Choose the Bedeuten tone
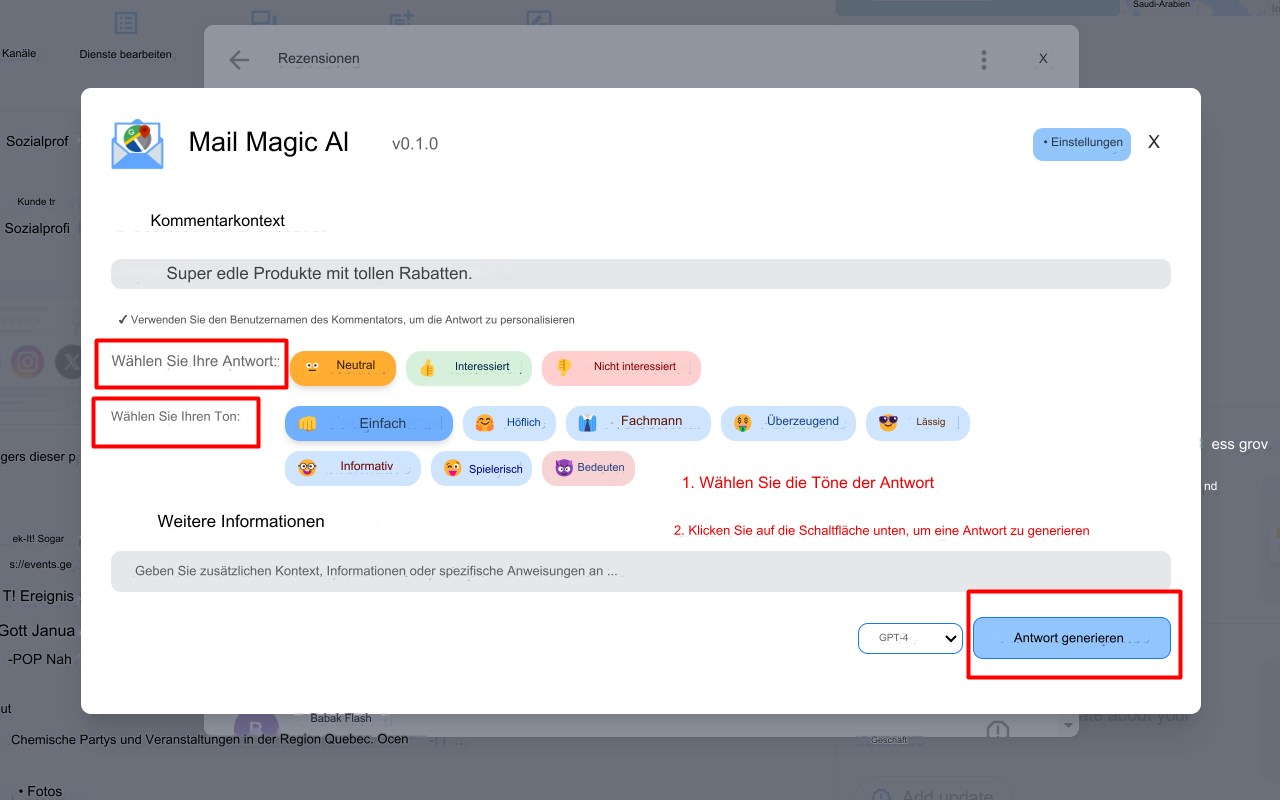 pyautogui.click(x=588, y=469)
